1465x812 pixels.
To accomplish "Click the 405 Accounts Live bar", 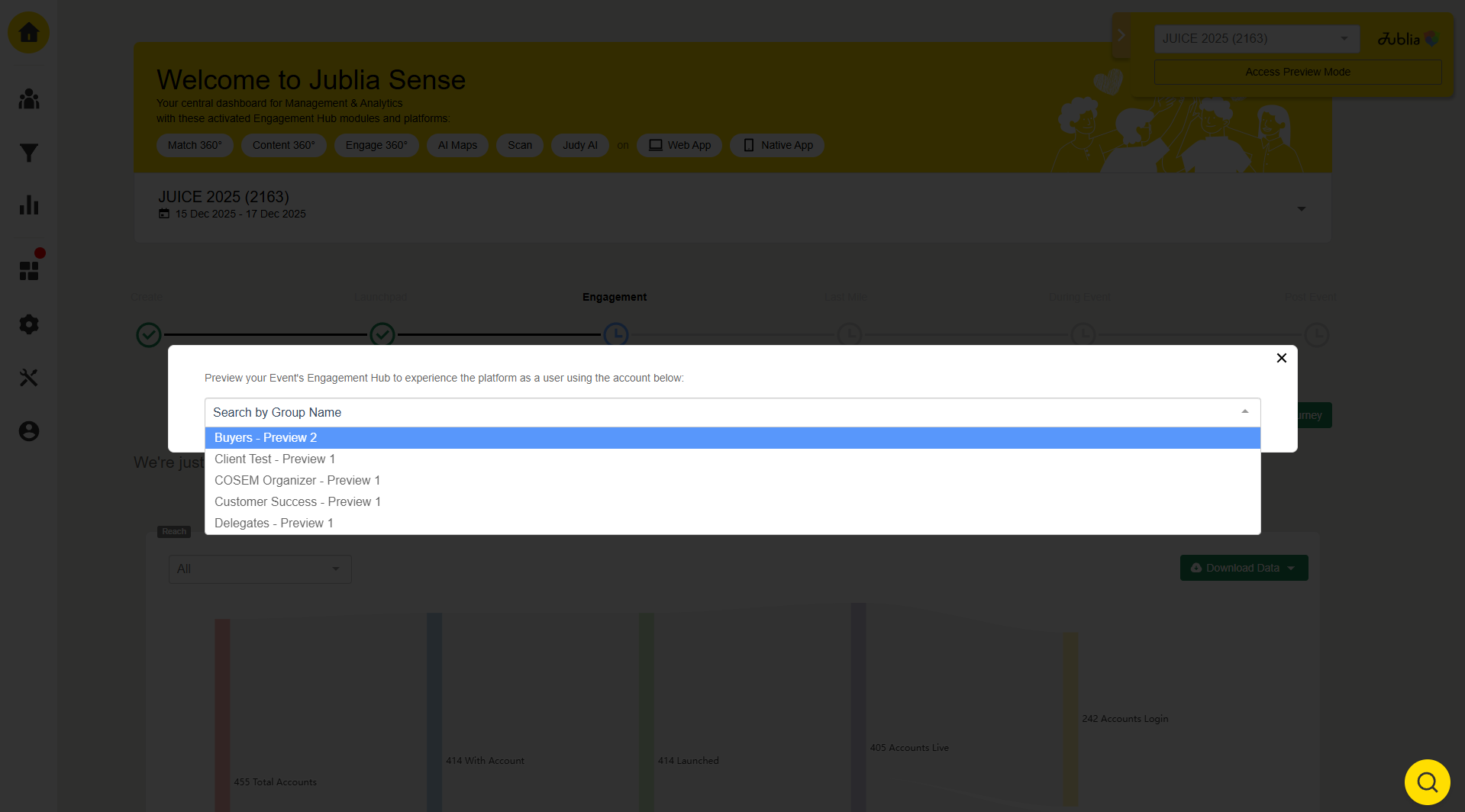I will [x=859, y=707].
